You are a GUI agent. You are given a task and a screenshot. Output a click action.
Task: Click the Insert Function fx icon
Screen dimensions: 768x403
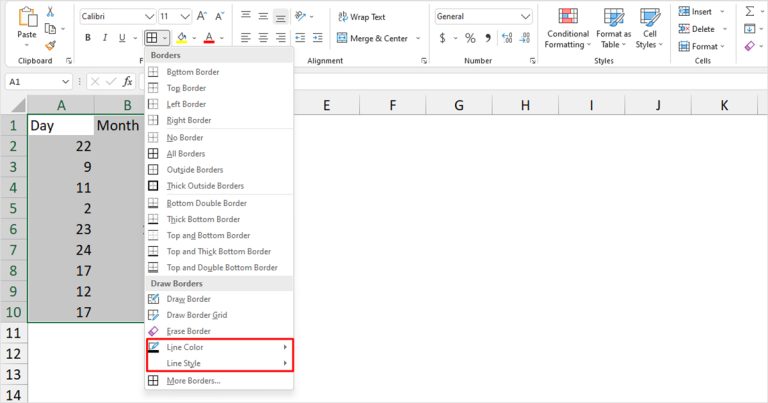(127, 81)
